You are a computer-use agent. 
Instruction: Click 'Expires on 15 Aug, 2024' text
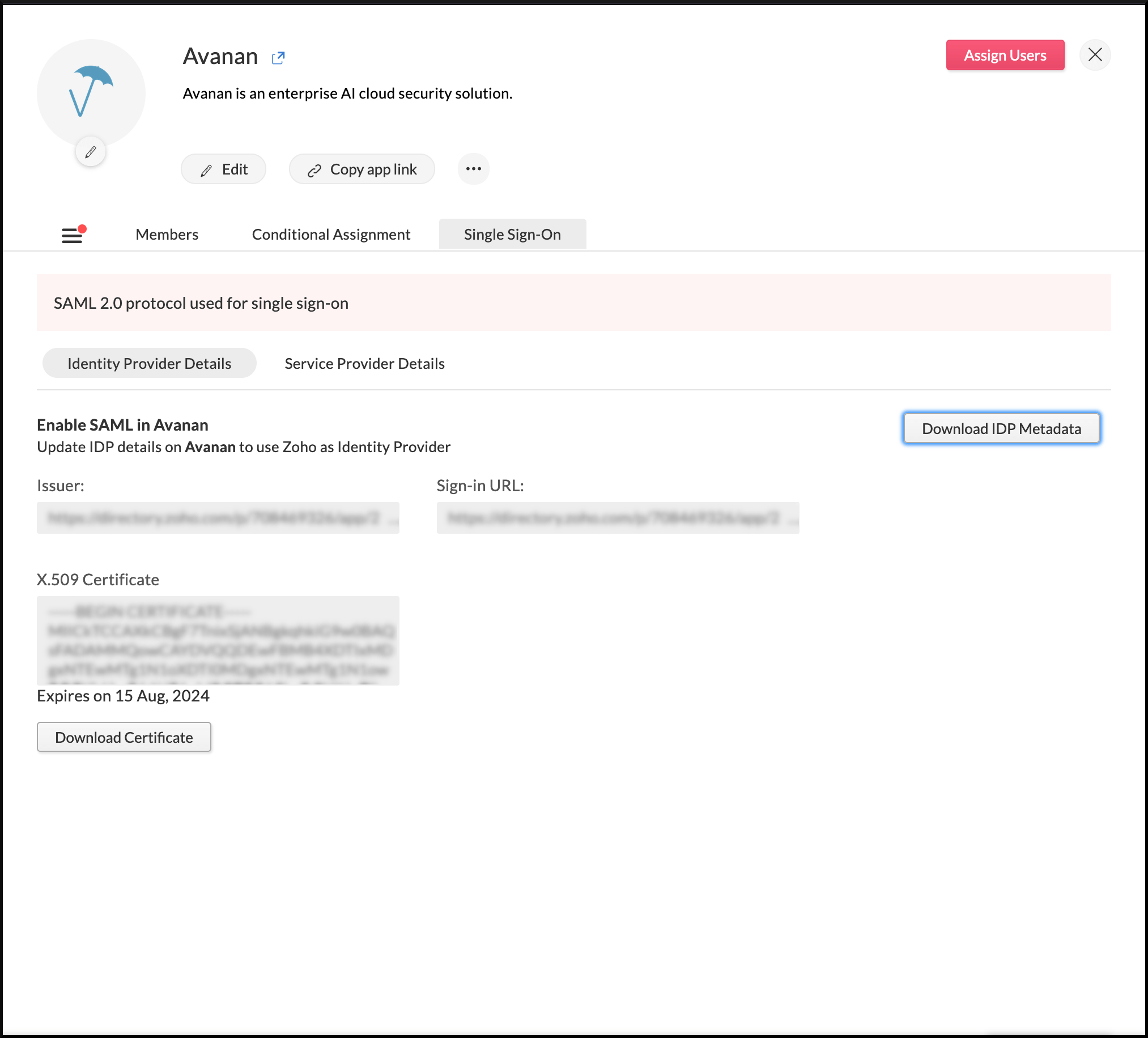123,696
